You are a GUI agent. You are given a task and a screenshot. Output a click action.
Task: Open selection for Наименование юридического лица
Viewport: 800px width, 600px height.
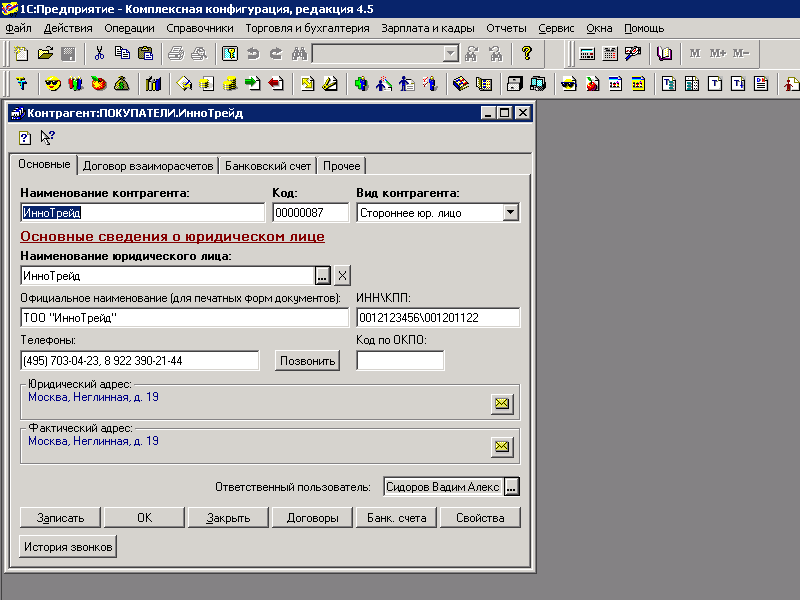(x=322, y=276)
